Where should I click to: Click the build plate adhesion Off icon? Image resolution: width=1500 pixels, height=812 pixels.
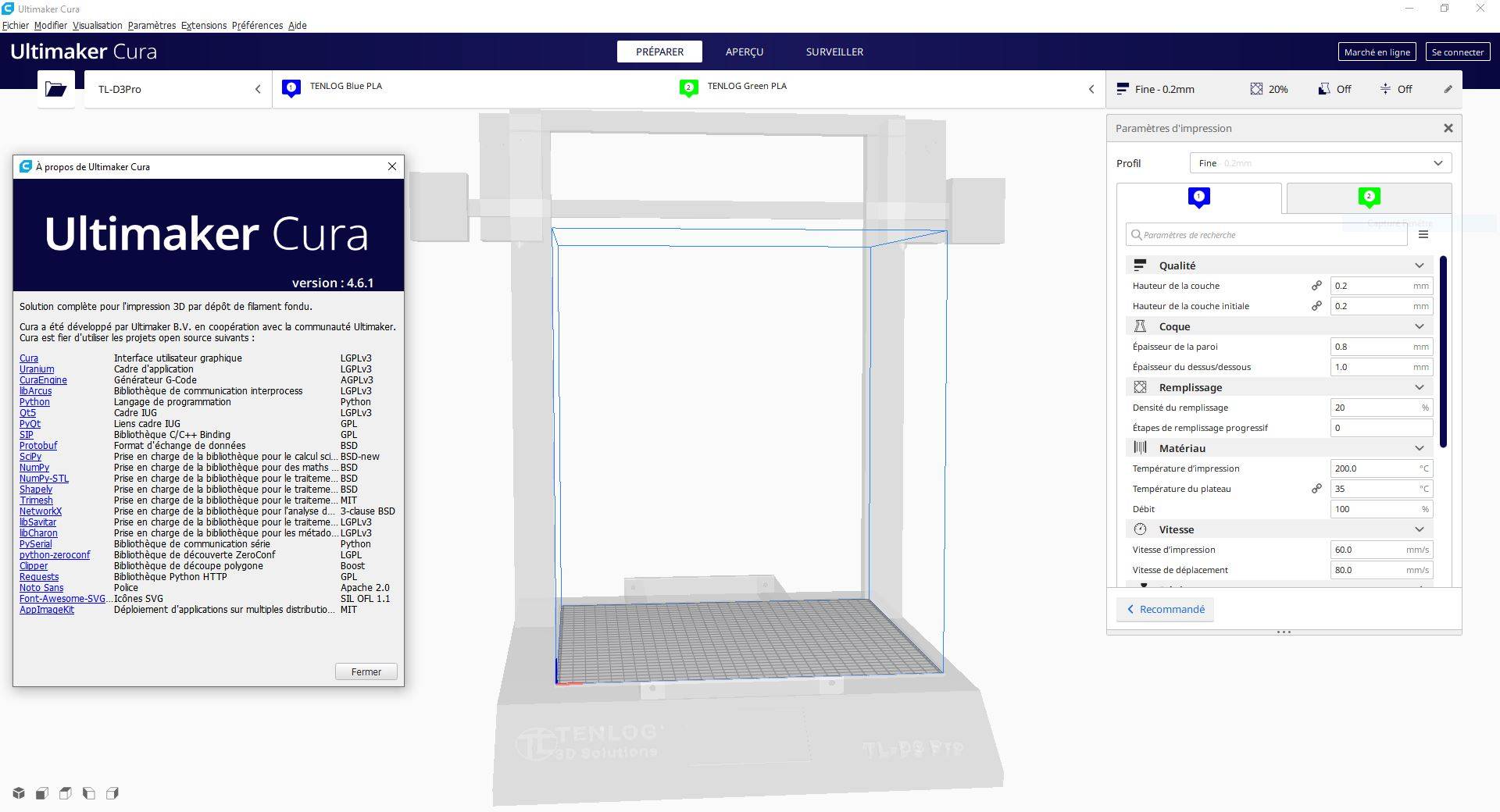tap(1385, 89)
